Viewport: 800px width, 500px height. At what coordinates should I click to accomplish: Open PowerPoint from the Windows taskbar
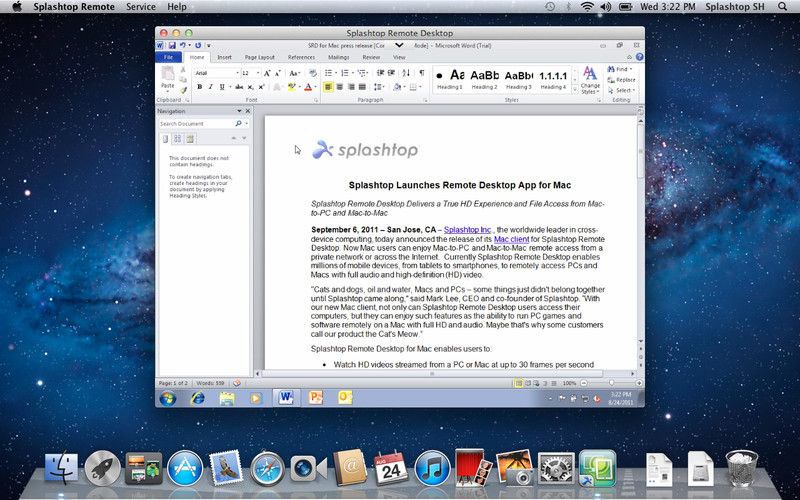click(x=316, y=397)
